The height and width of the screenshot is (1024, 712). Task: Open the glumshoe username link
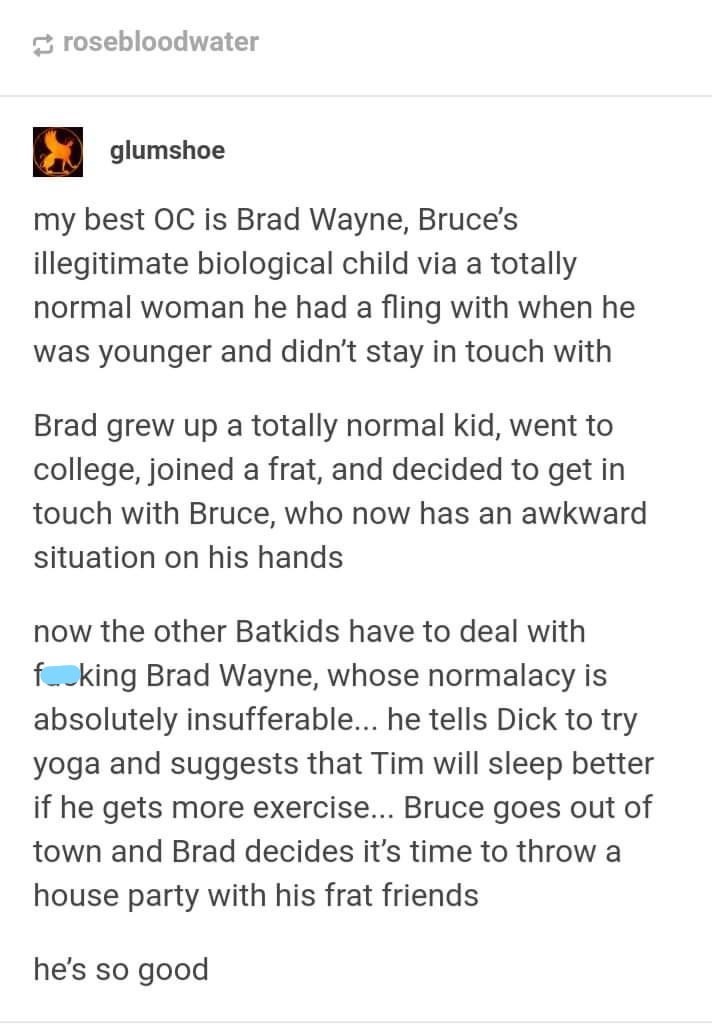coord(167,151)
